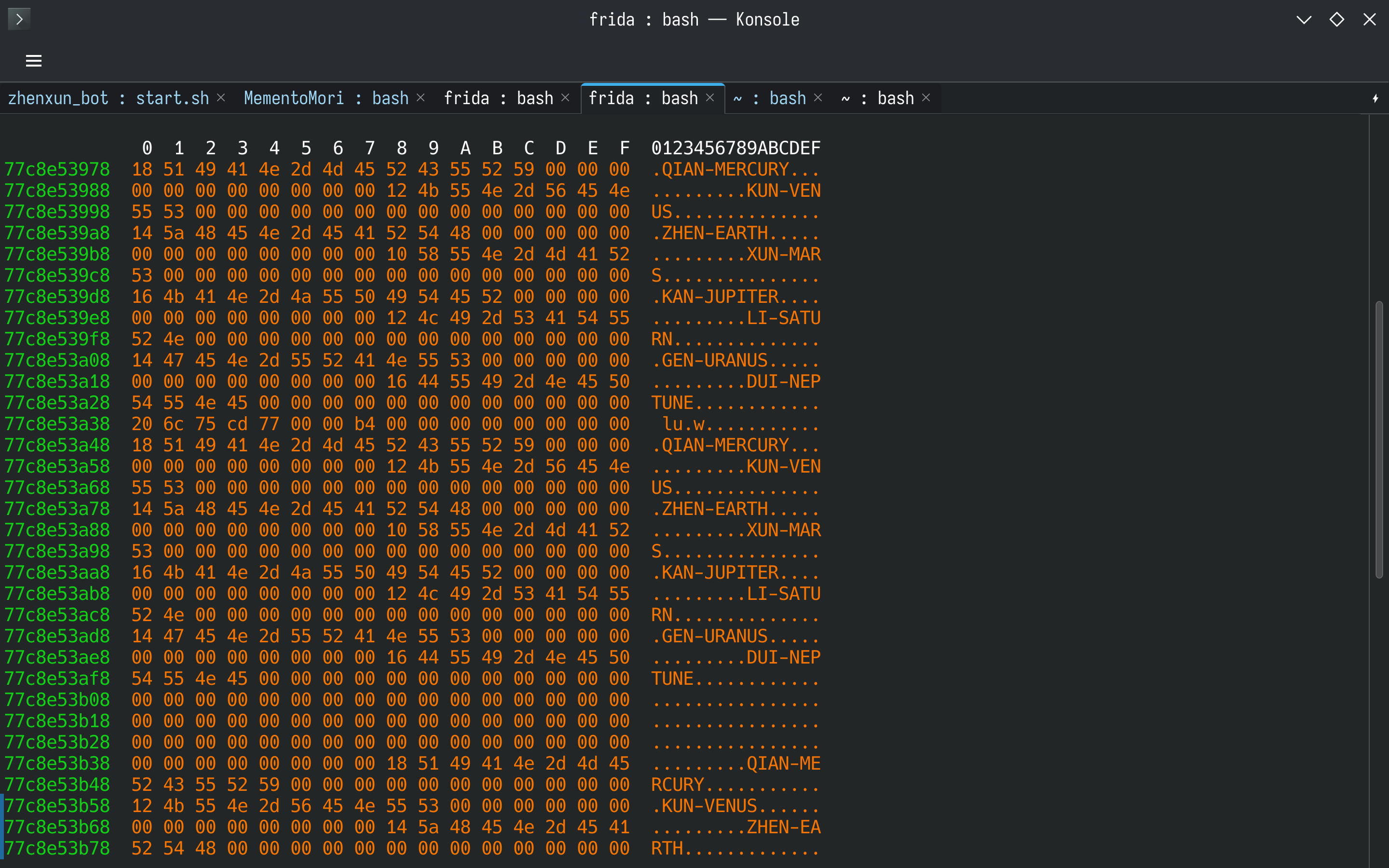This screenshot has width=1389, height=868.
Task: Switch to zhenxun_bot start.sh tab
Action: tap(108, 98)
